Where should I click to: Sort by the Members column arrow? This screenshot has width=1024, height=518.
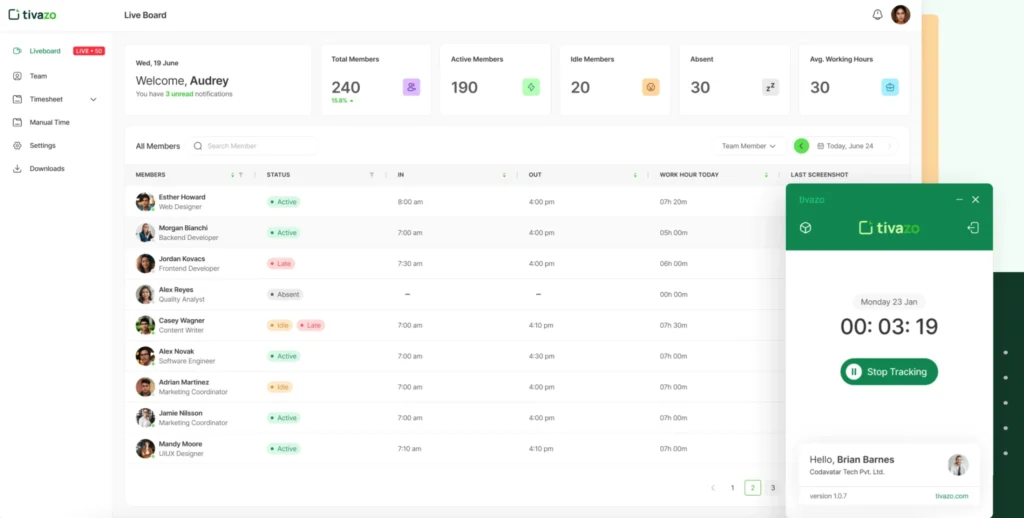pyautogui.click(x=232, y=175)
